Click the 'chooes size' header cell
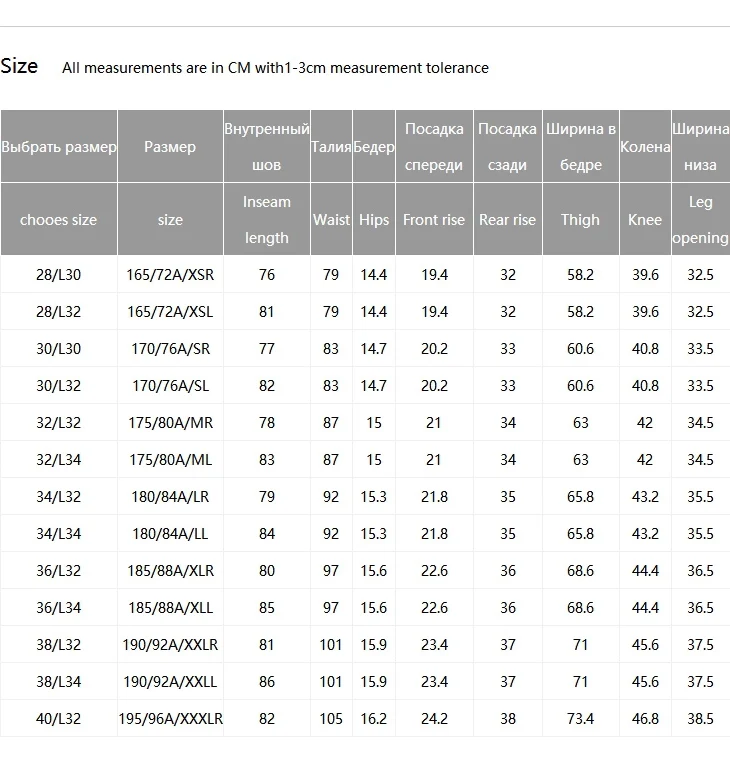This screenshot has height=777, width=730. coord(58,220)
